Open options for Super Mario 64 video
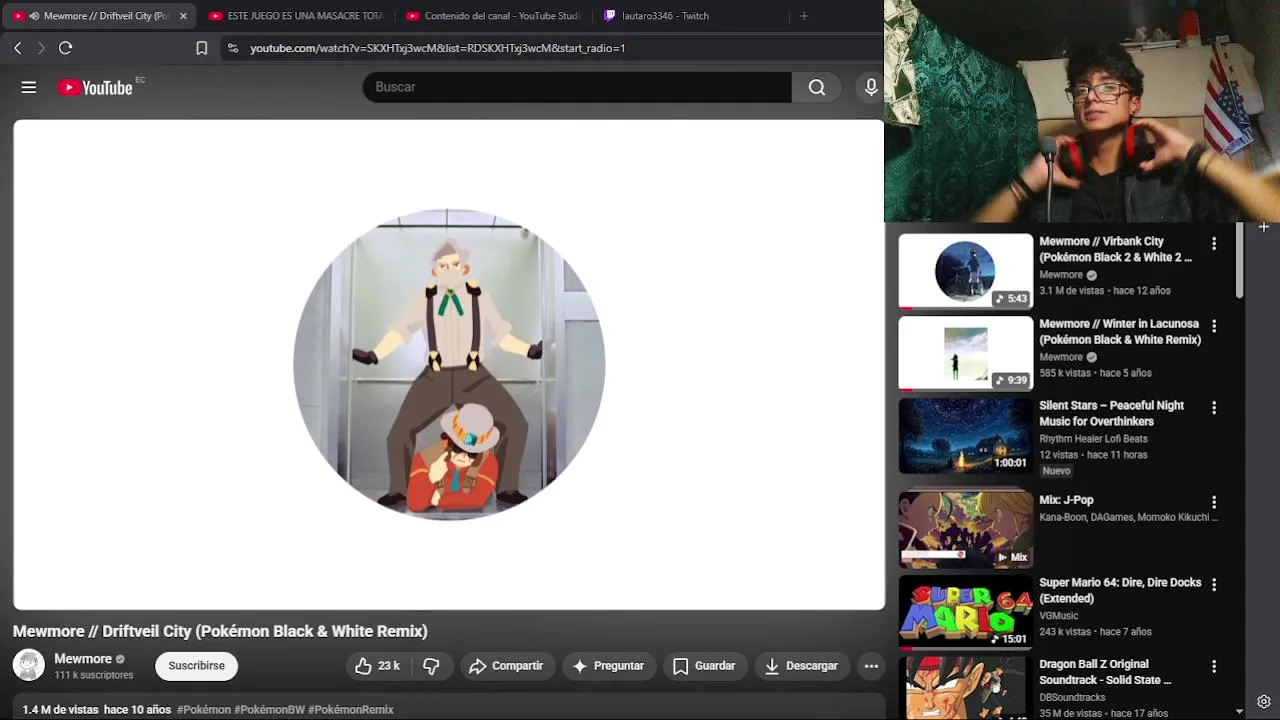Image resolution: width=1280 pixels, height=720 pixels. coord(1214,585)
